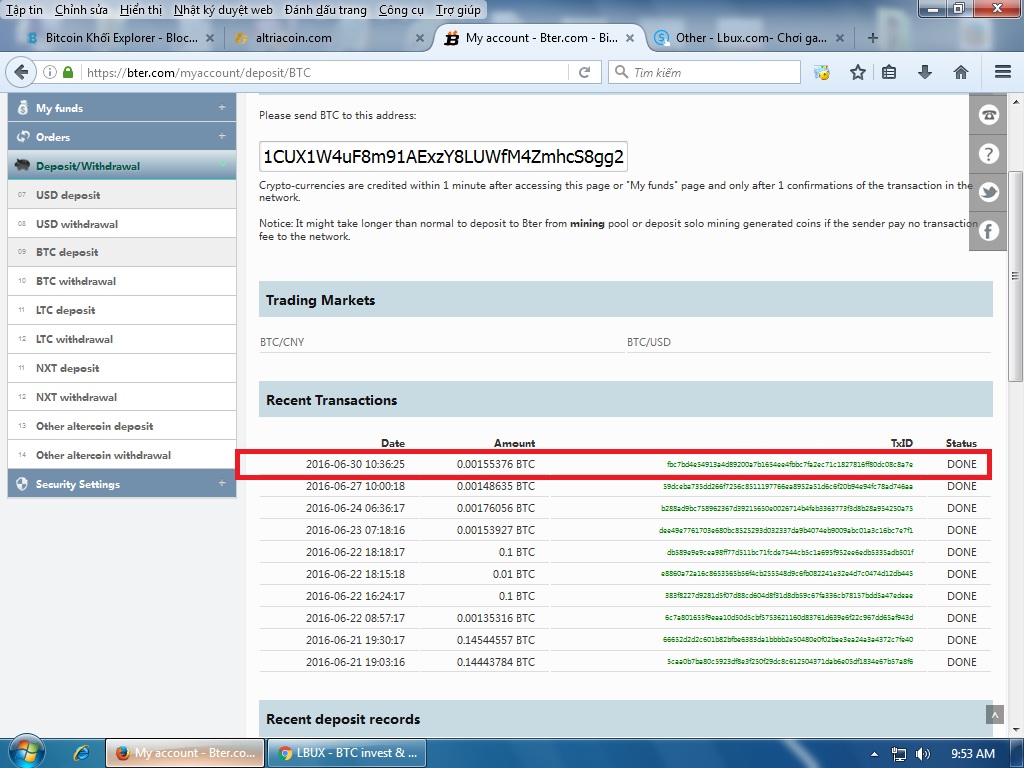Open the Twitter icon on right sidebar

(x=988, y=193)
